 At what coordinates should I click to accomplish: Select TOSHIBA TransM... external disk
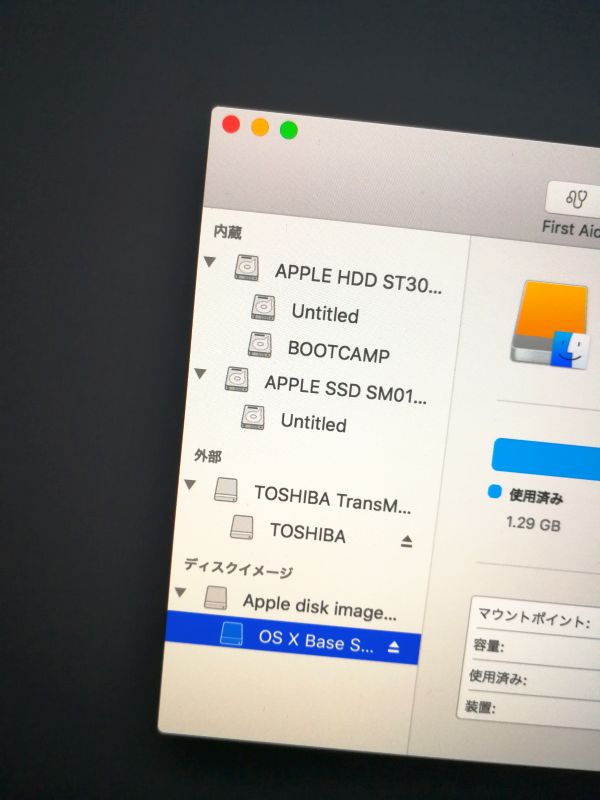[333, 499]
